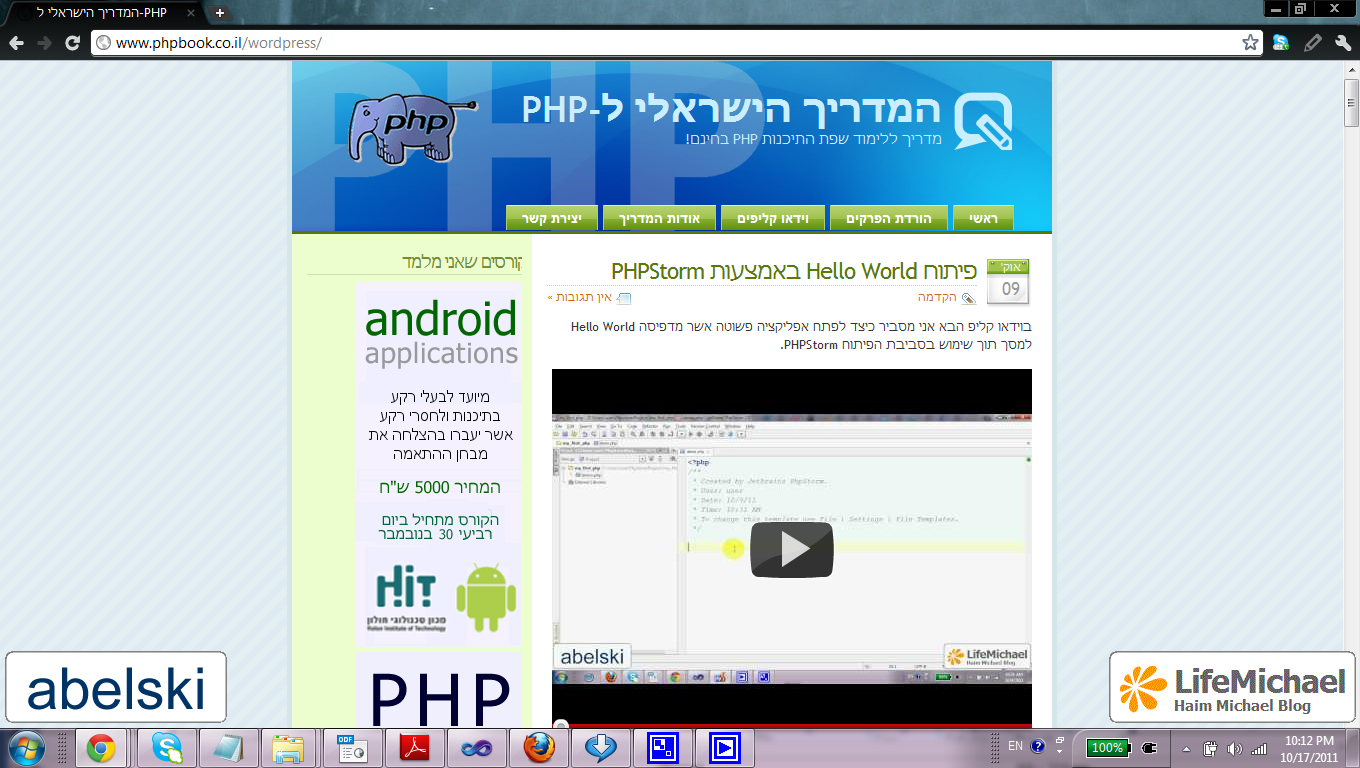Click the blog speech-bubble pencil logo

[x=983, y=121]
